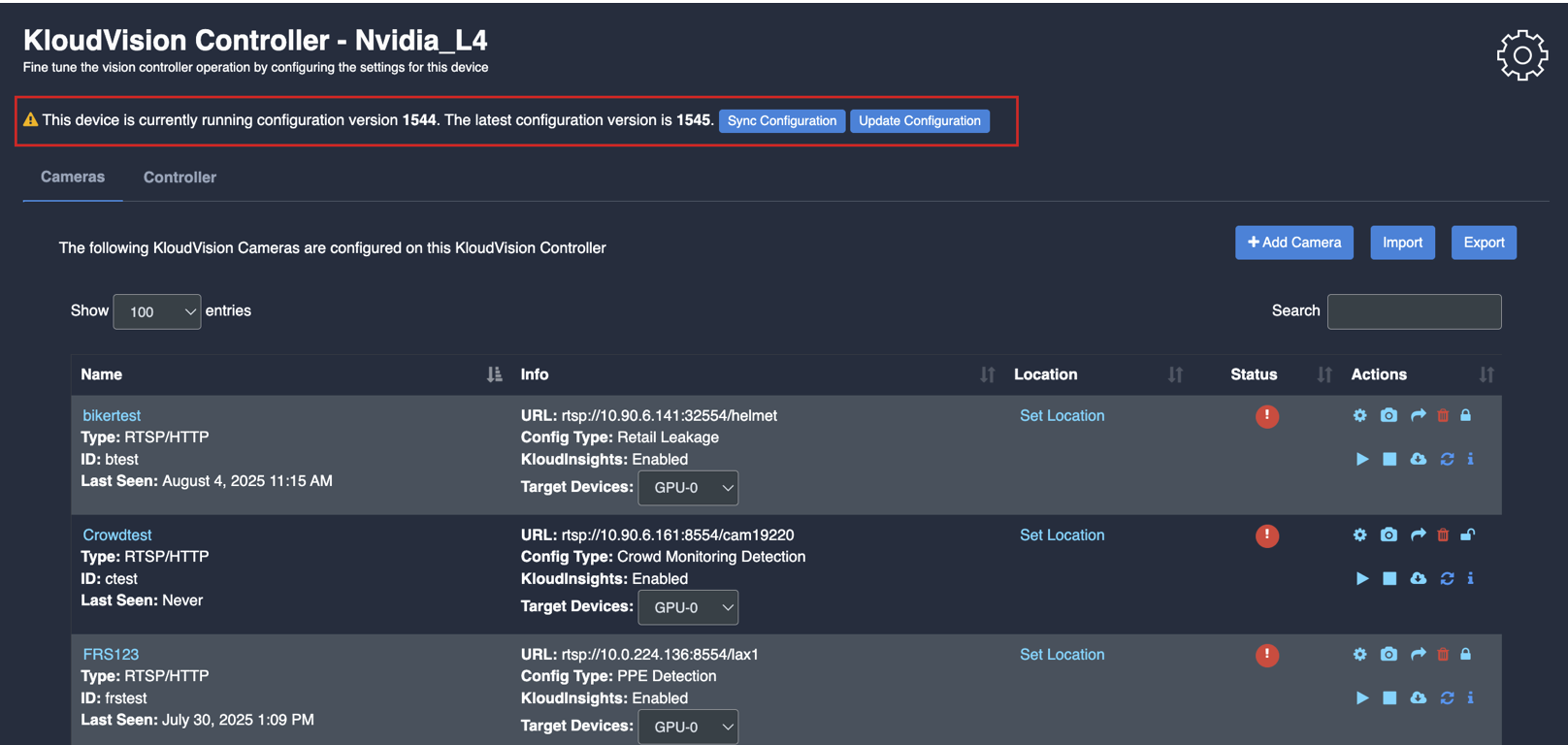This screenshot has width=1568, height=745.
Task: Click cloud download icon for FRS123
Action: (x=1418, y=697)
